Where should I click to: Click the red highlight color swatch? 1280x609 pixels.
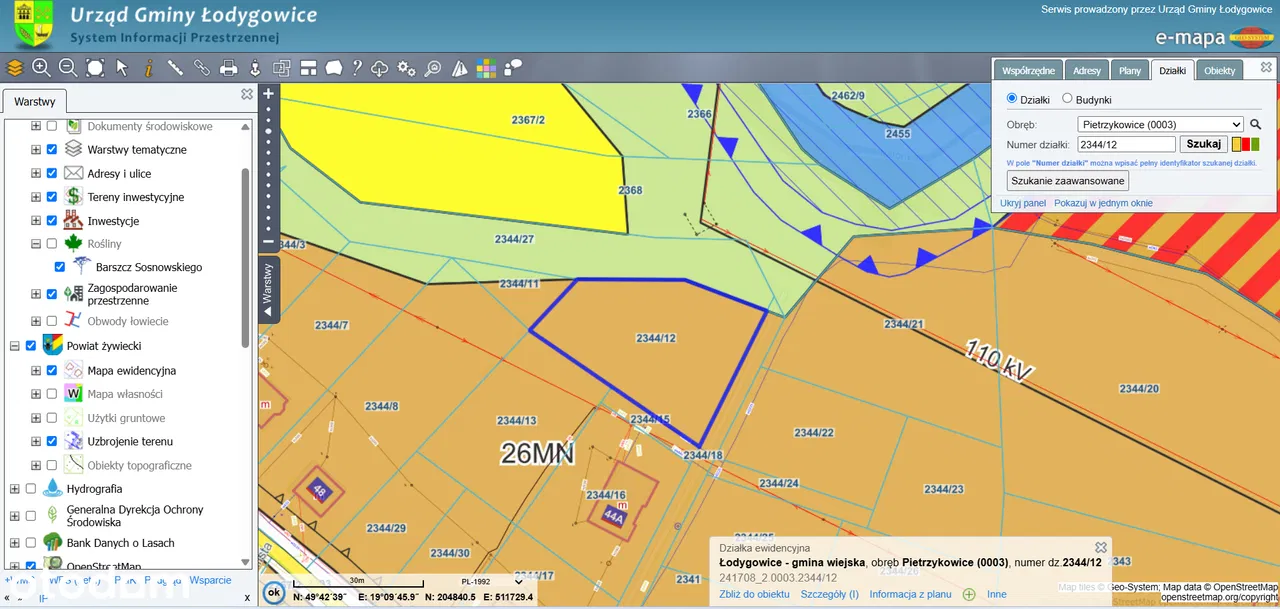click(x=1246, y=145)
